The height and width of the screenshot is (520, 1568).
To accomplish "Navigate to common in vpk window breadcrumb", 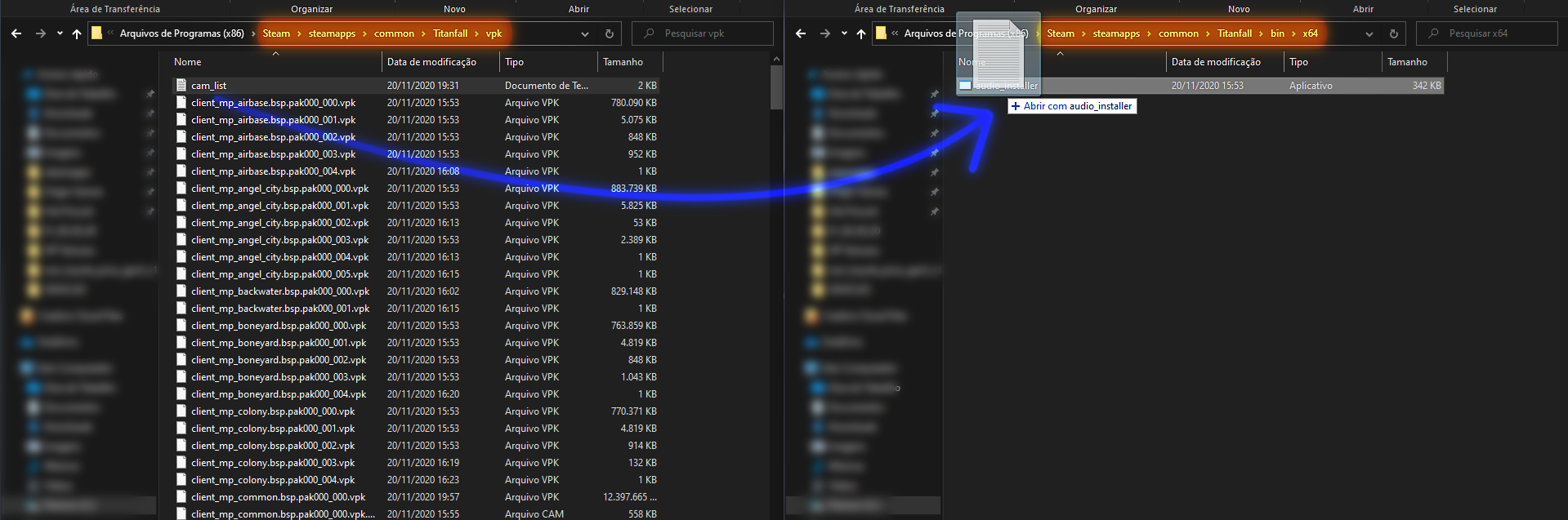I will (394, 33).
